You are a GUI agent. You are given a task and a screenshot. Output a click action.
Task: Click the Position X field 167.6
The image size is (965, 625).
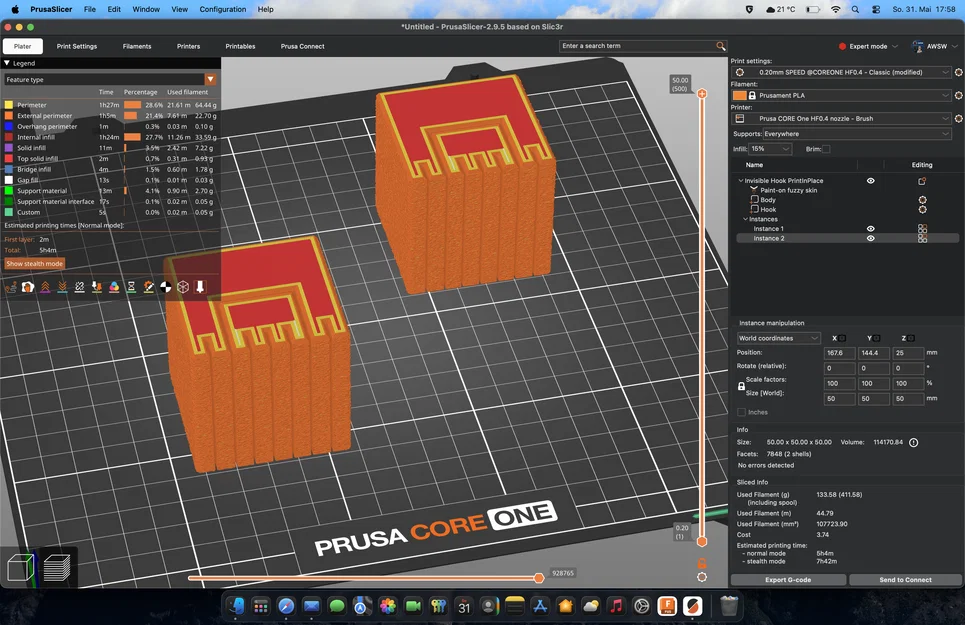coord(839,353)
